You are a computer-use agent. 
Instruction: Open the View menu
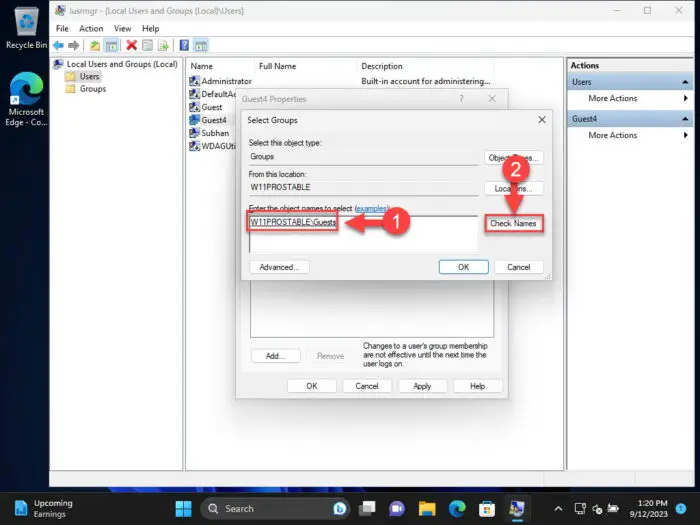[x=122, y=29]
